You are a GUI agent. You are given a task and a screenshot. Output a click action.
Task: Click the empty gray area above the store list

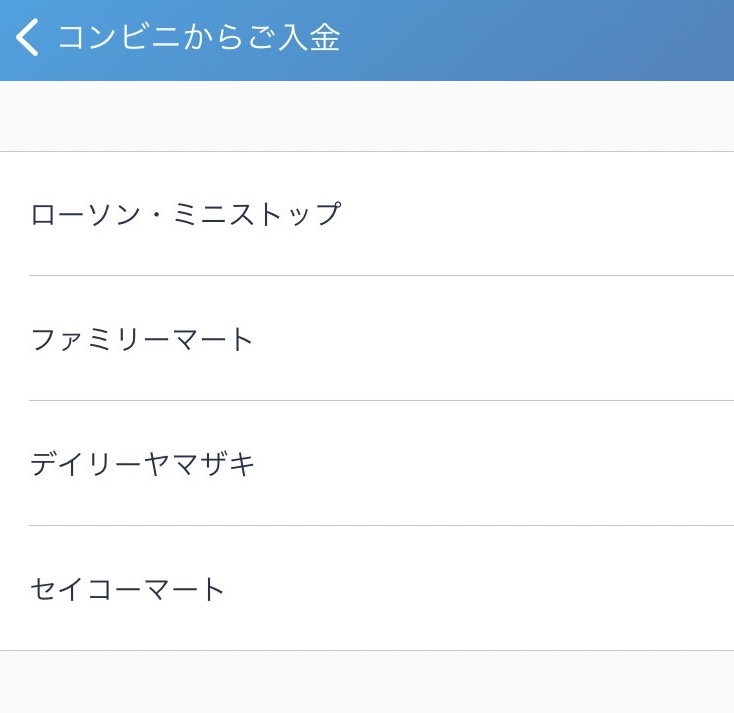[x=367, y=116]
